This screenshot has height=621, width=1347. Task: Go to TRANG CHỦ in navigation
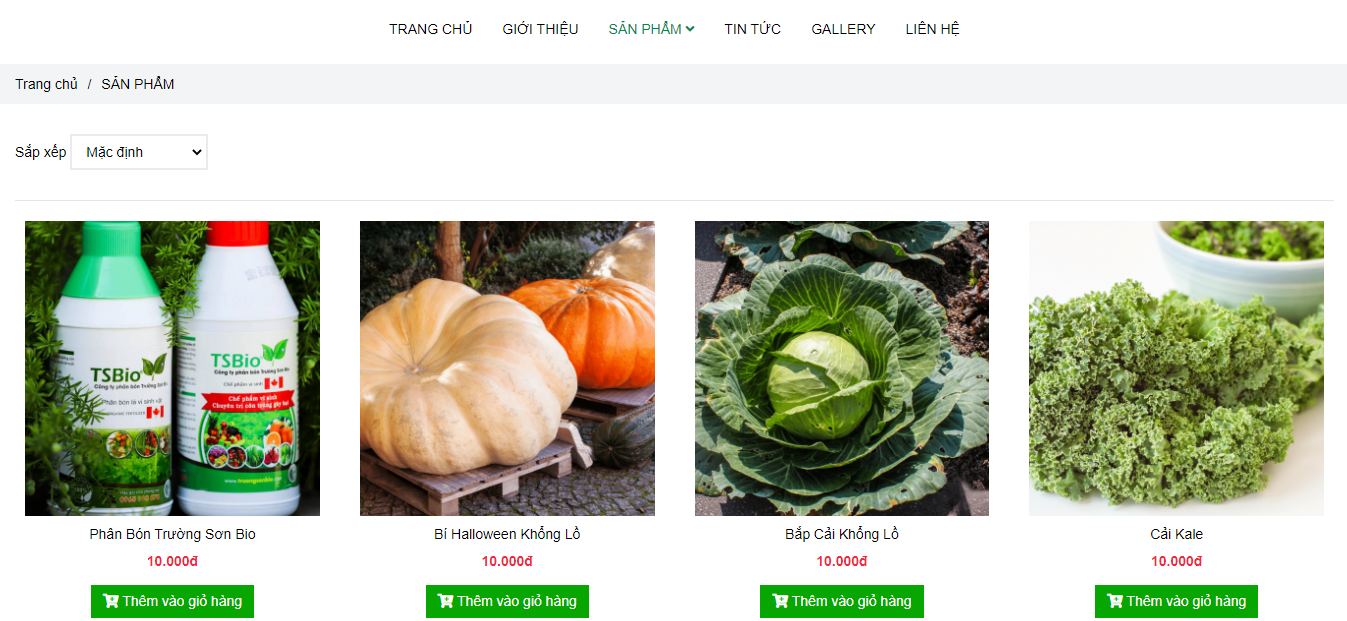(x=430, y=29)
